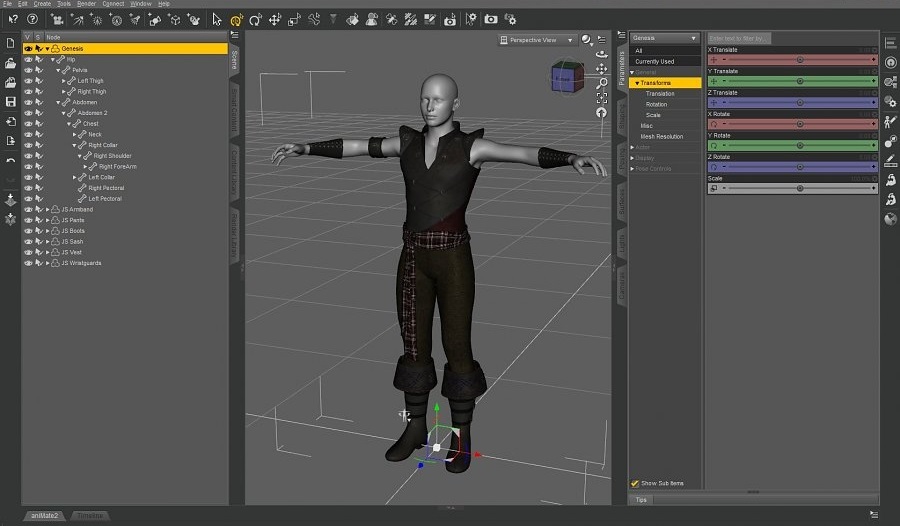This screenshot has height=526, width=900.
Task: Click the Undo icon in the left sidebar
Action: click(10, 160)
